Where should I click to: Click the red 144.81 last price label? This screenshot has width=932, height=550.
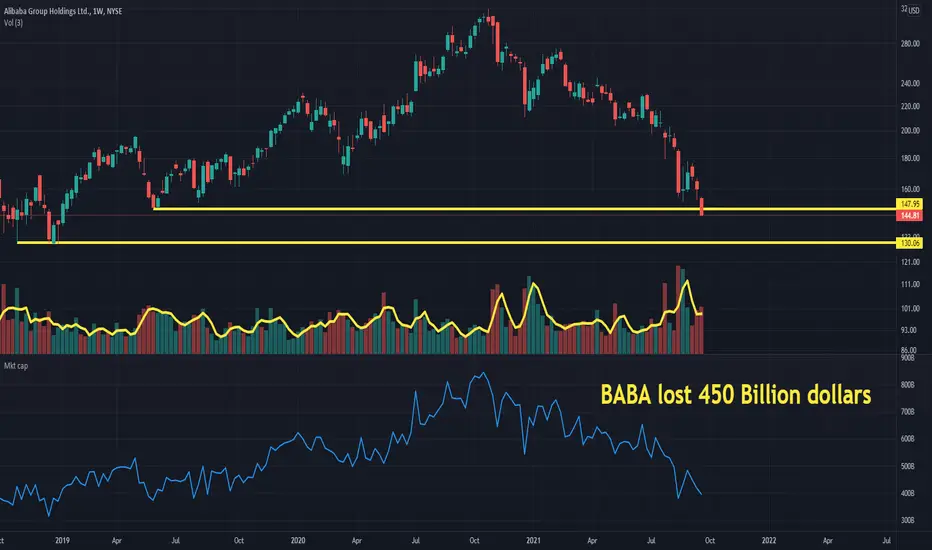(909, 215)
